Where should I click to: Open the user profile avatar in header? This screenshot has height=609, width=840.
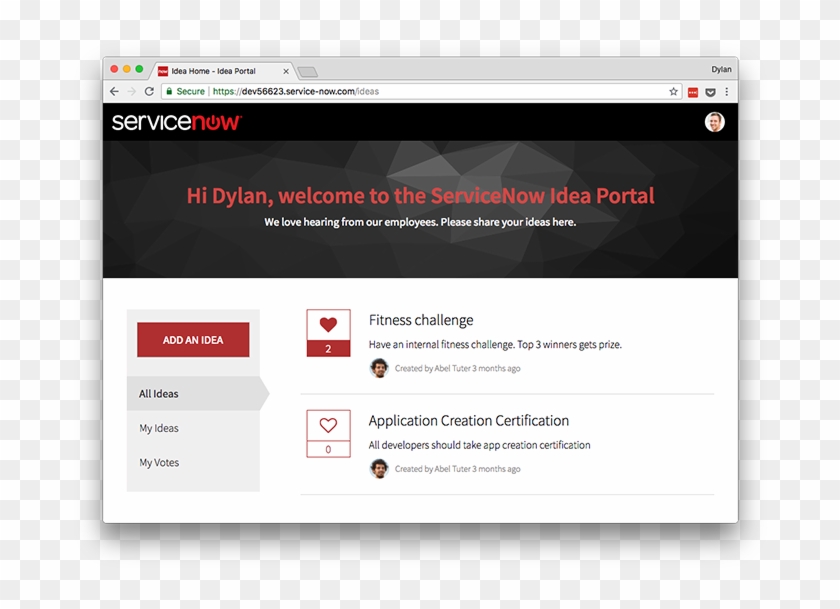tap(715, 122)
